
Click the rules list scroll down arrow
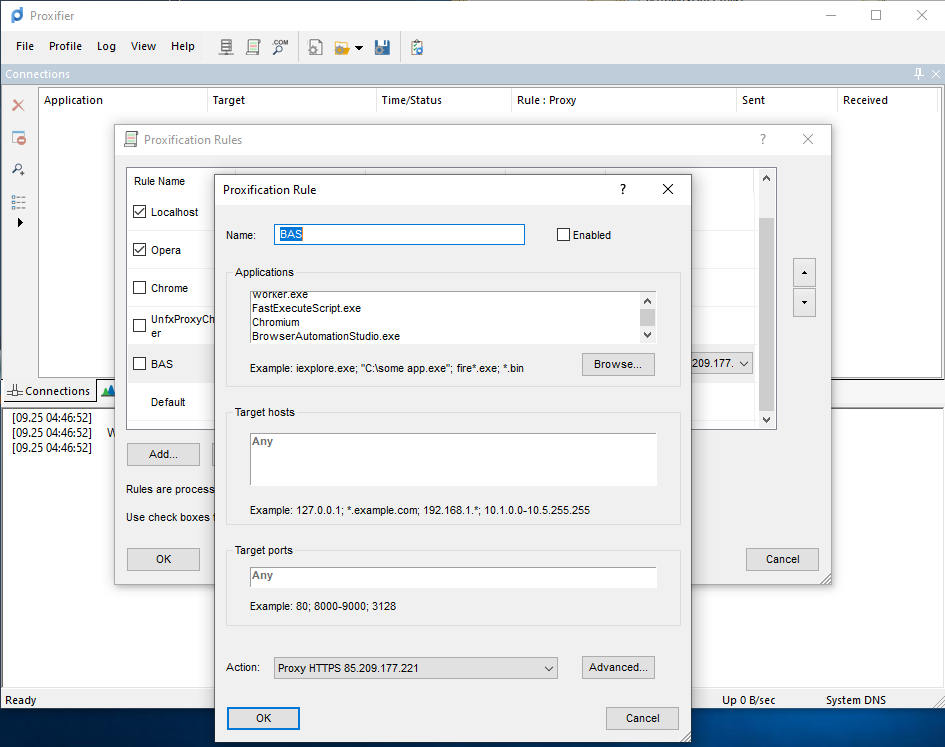tap(766, 420)
